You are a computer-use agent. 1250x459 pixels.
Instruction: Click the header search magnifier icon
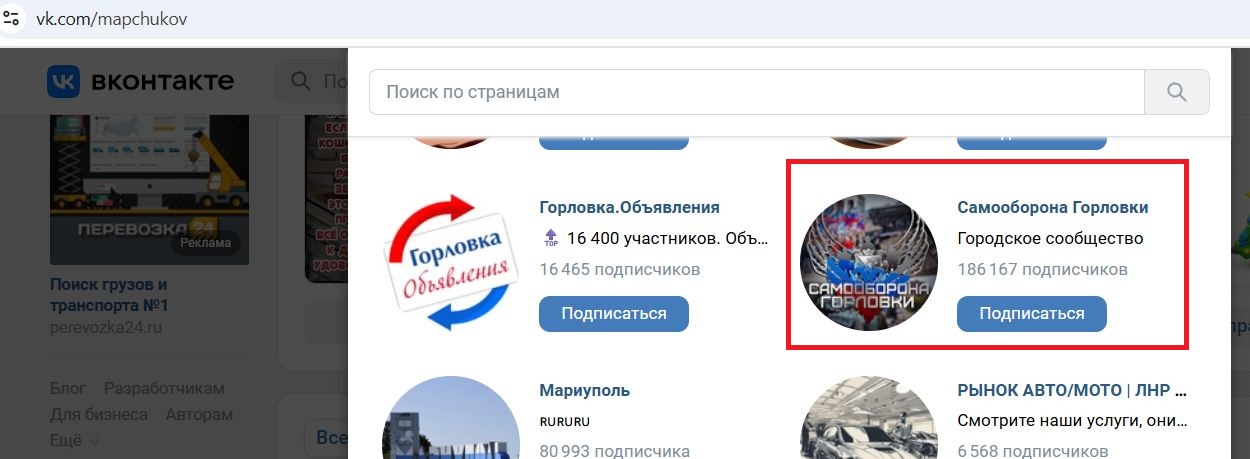click(x=300, y=81)
